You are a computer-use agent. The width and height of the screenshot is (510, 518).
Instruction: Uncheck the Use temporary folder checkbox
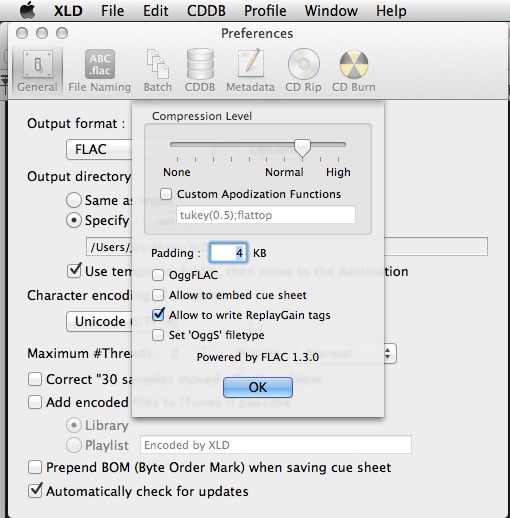tap(74, 271)
